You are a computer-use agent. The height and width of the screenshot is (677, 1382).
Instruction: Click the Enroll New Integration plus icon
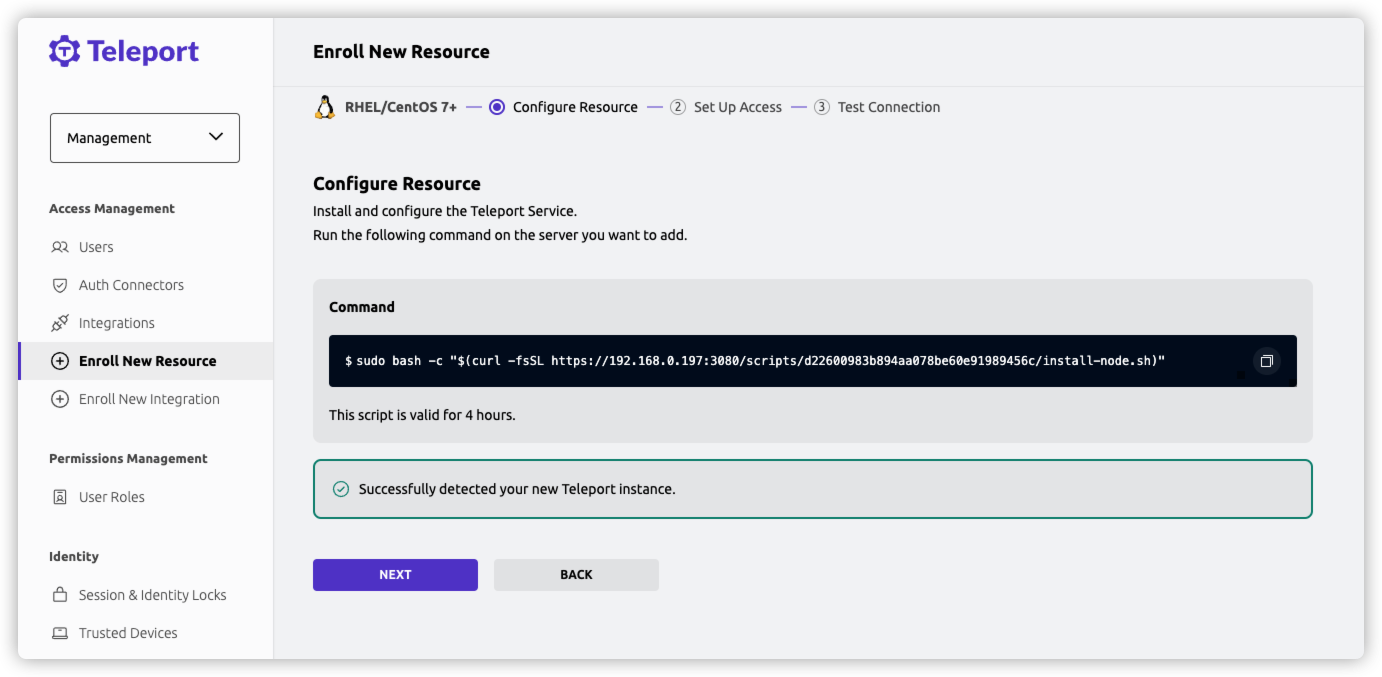coord(60,399)
